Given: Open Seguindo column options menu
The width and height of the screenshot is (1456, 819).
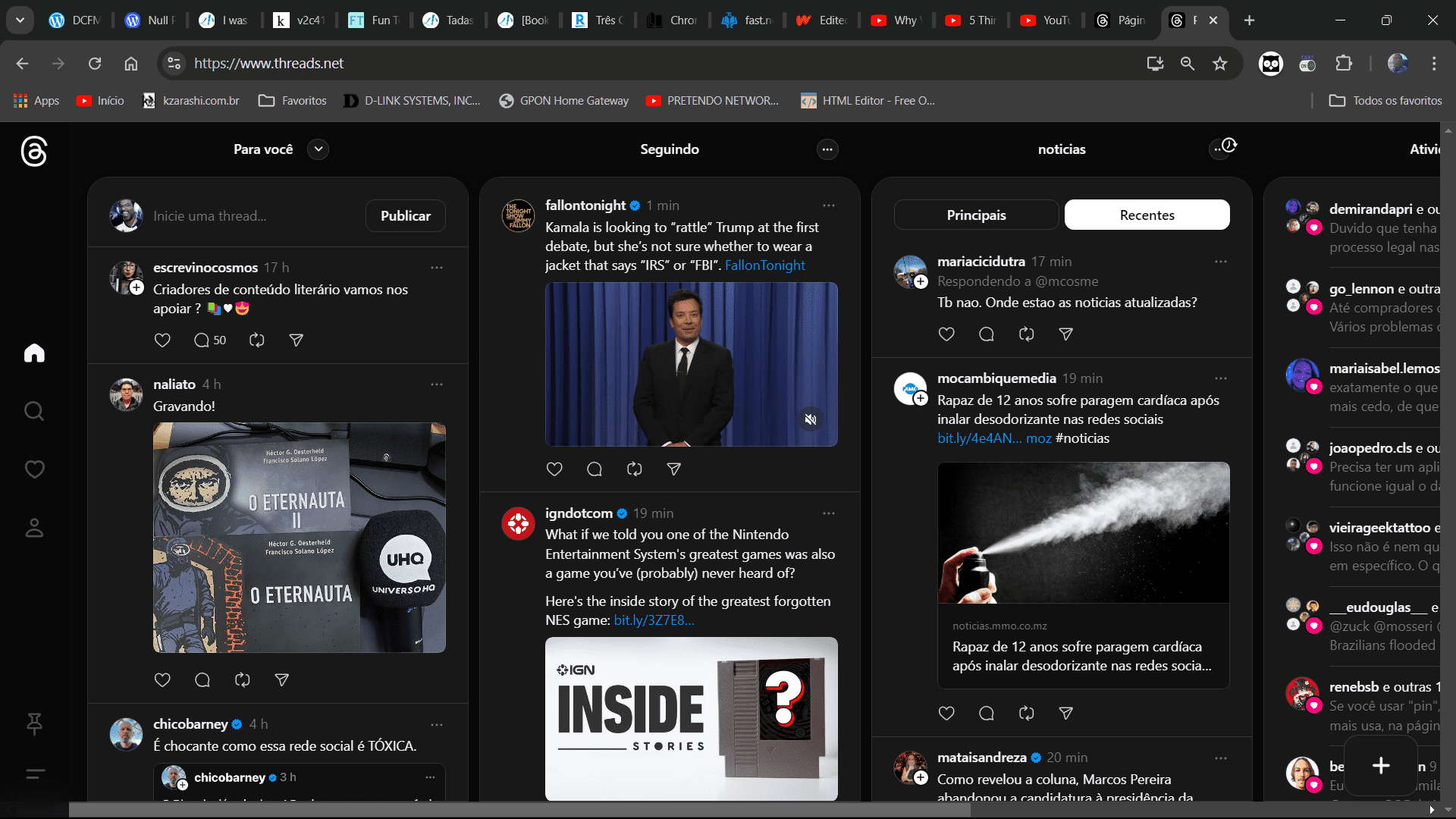Looking at the screenshot, I should (x=827, y=149).
